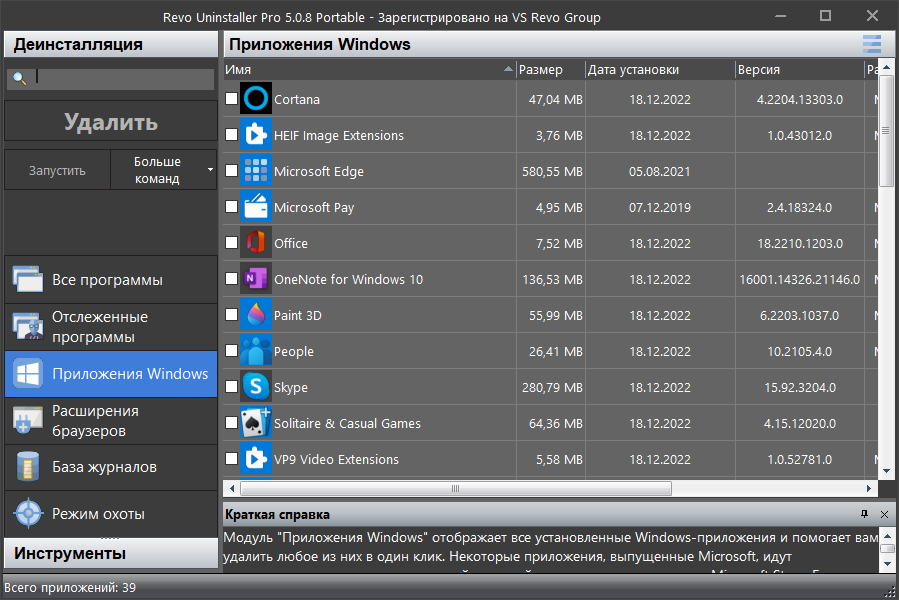Sort list by Имя column
This screenshot has width=899, height=600.
click(369, 69)
